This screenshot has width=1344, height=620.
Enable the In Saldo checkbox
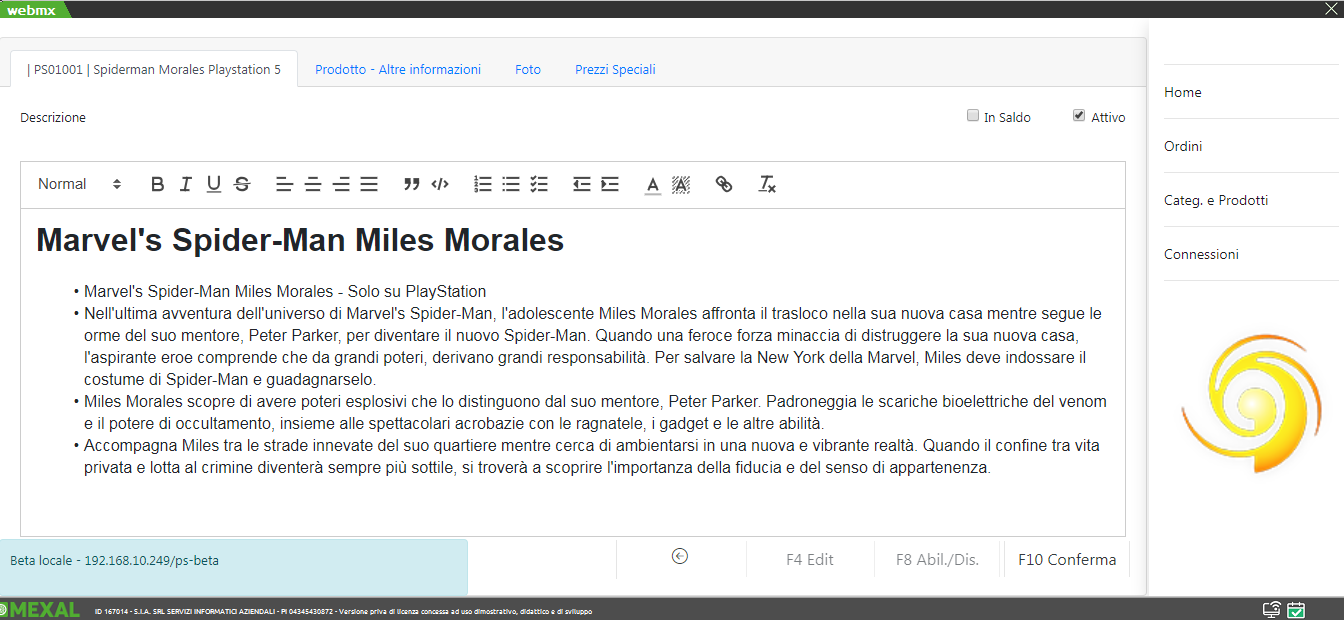coord(973,116)
